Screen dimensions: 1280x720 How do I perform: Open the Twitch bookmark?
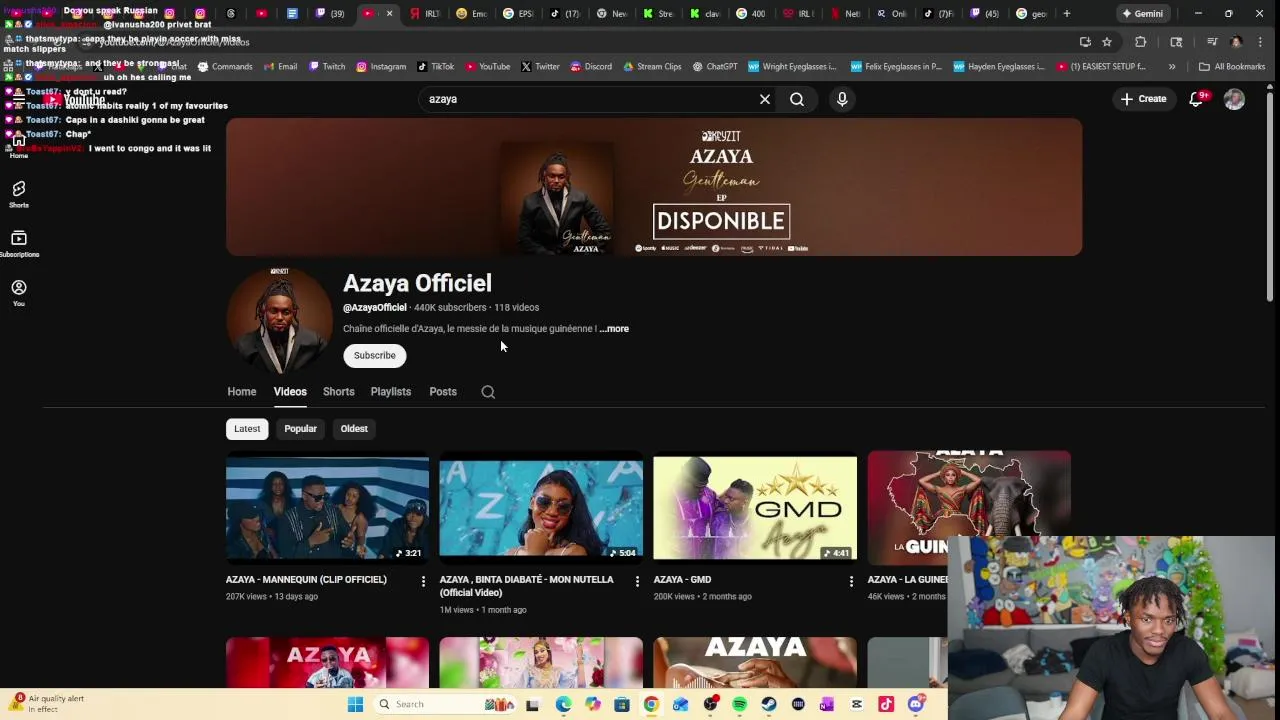[x=327, y=67]
